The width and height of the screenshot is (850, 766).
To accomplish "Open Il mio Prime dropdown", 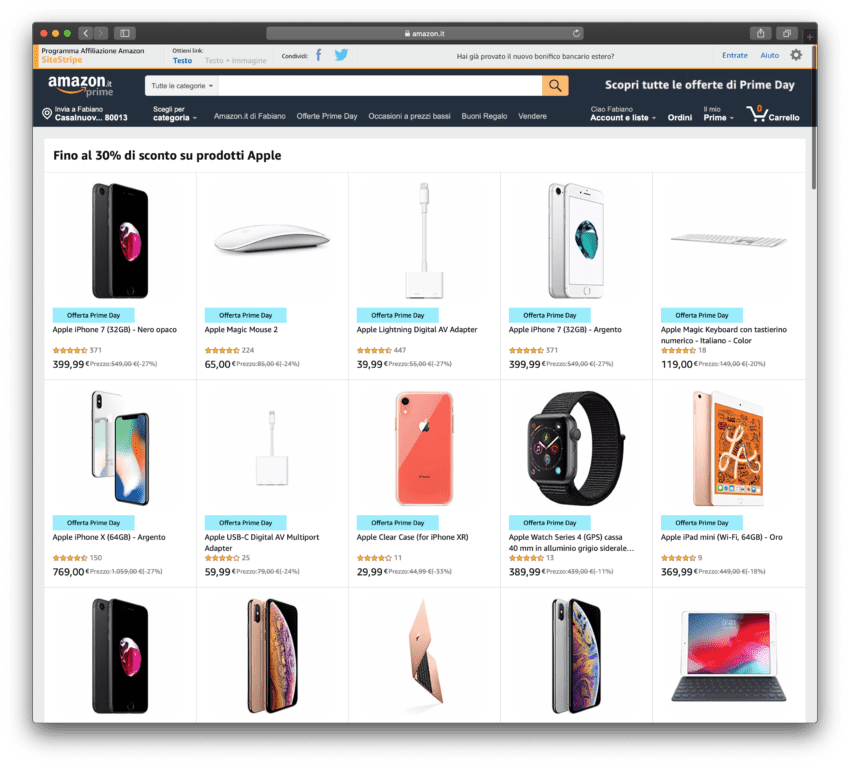I will pos(718,113).
